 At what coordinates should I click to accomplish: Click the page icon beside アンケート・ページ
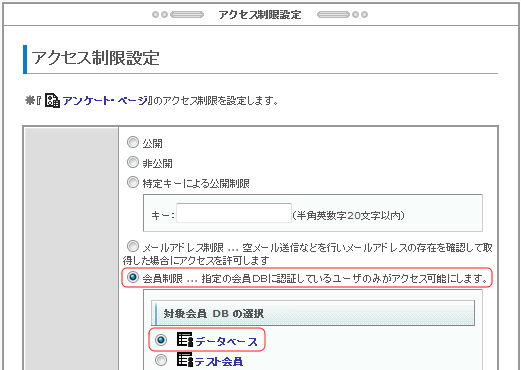point(52,100)
